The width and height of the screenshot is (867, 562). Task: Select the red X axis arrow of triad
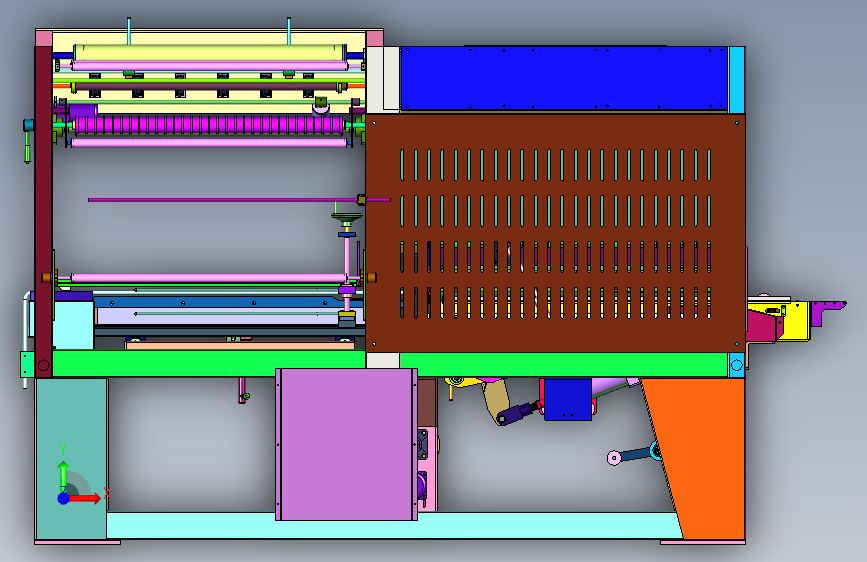click(x=84, y=498)
